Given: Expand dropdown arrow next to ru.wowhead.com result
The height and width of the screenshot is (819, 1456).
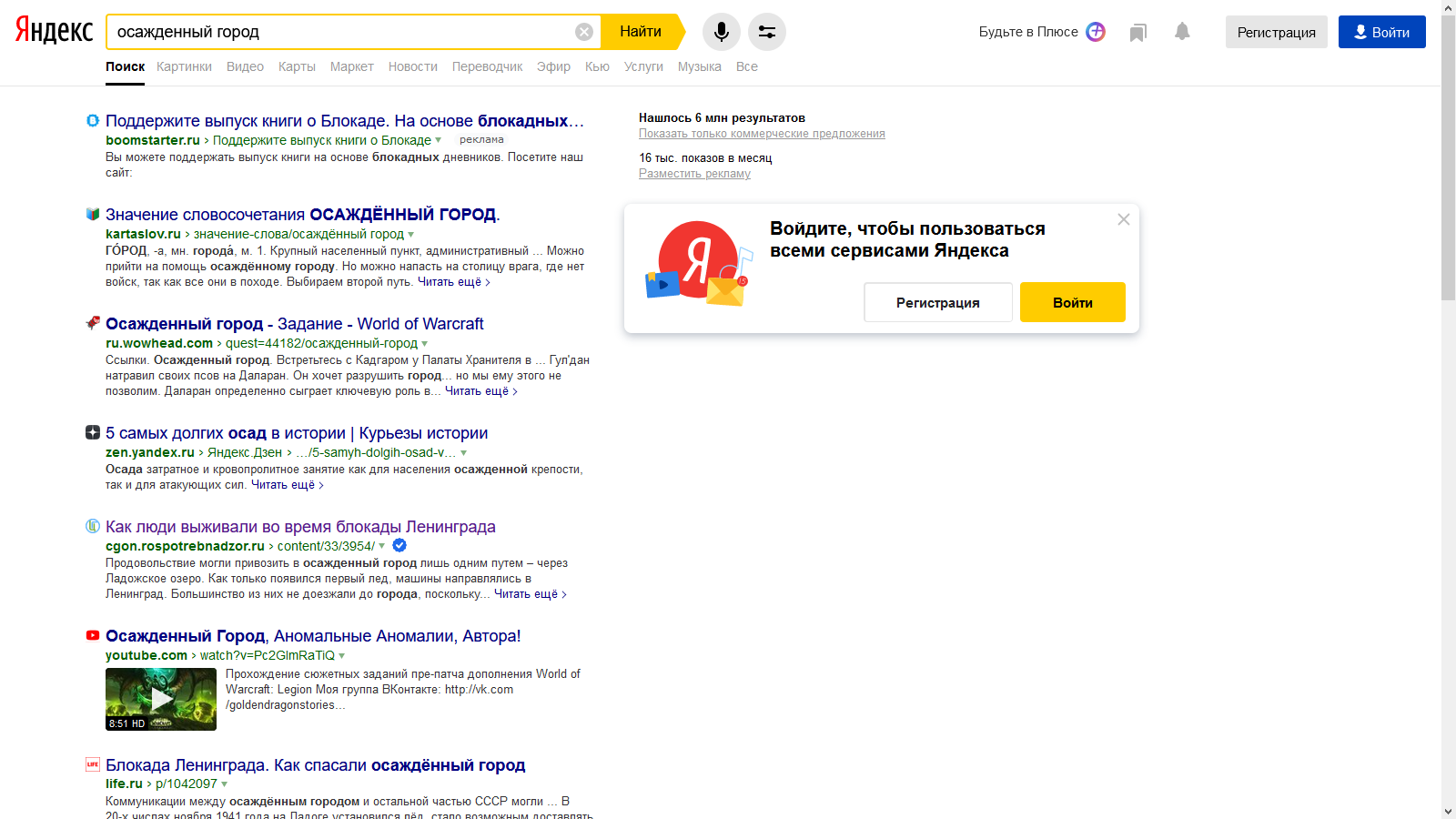Looking at the screenshot, I should [x=425, y=344].
